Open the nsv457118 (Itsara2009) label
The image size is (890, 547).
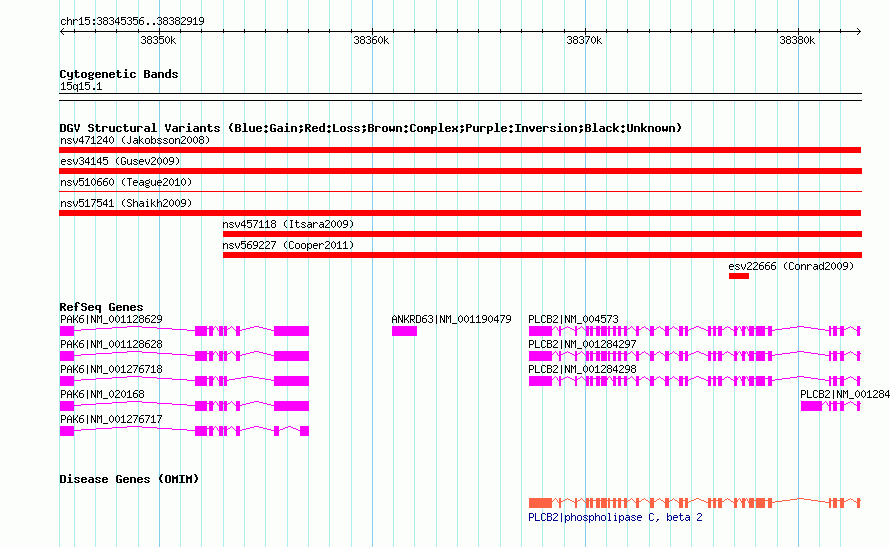(x=288, y=224)
